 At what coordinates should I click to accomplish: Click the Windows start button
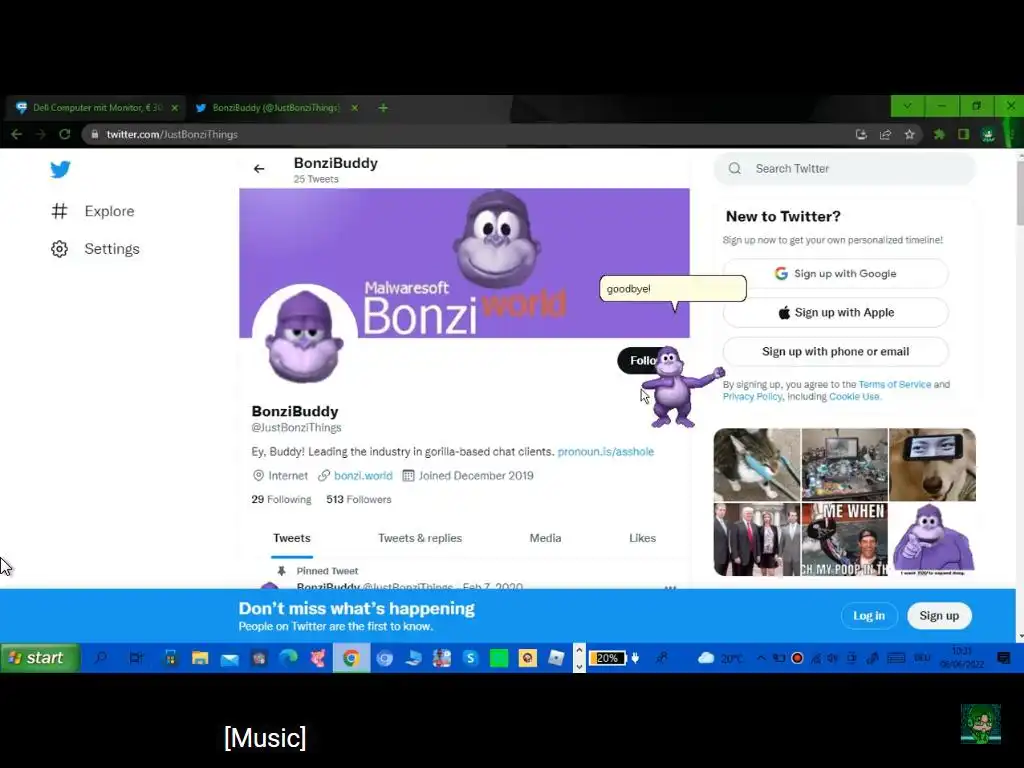(40, 658)
